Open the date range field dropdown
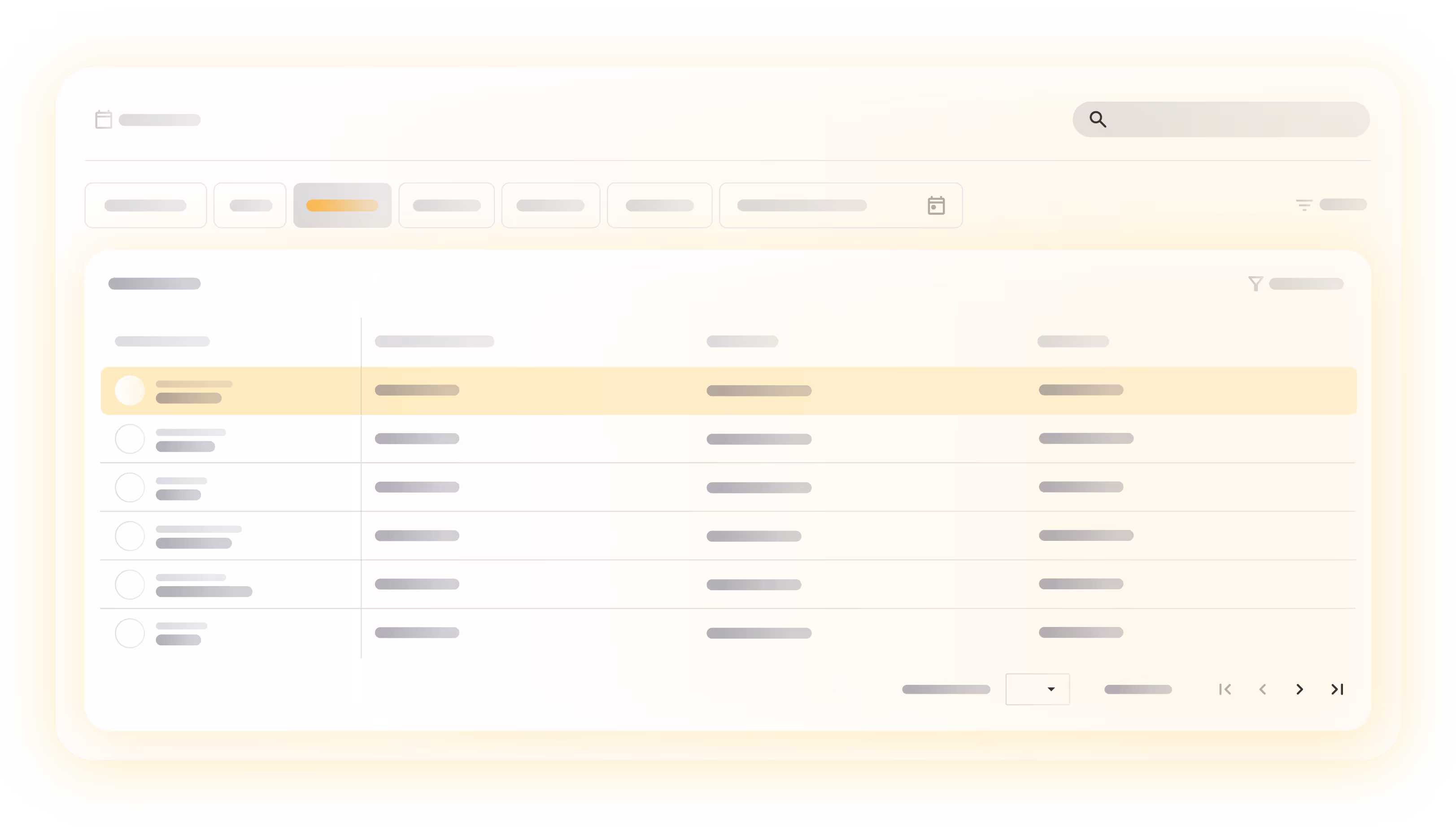This screenshot has width=1456, height=827. (x=802, y=205)
